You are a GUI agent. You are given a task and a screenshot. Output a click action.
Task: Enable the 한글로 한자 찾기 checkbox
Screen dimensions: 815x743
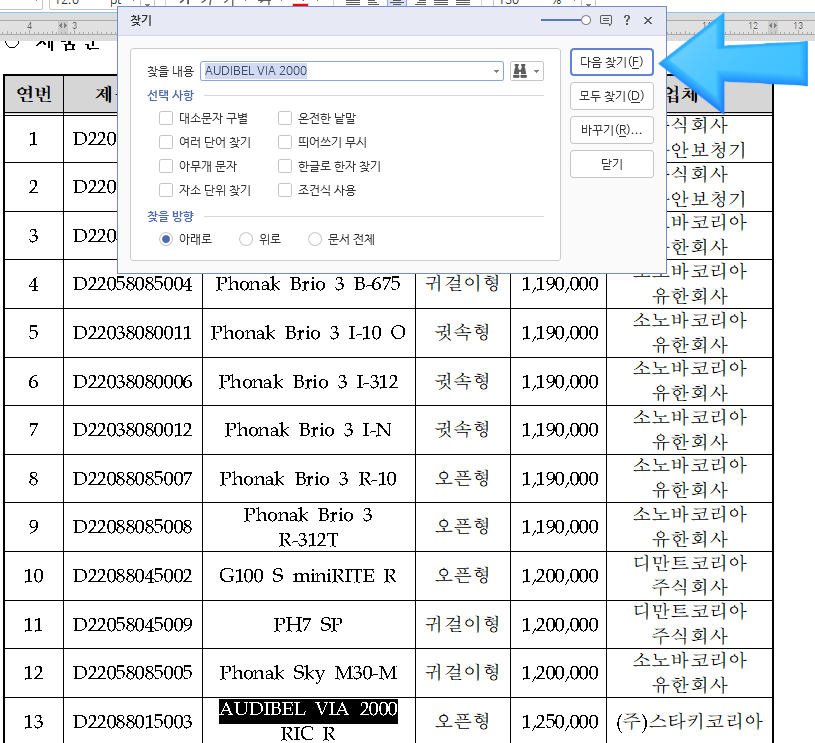285,166
